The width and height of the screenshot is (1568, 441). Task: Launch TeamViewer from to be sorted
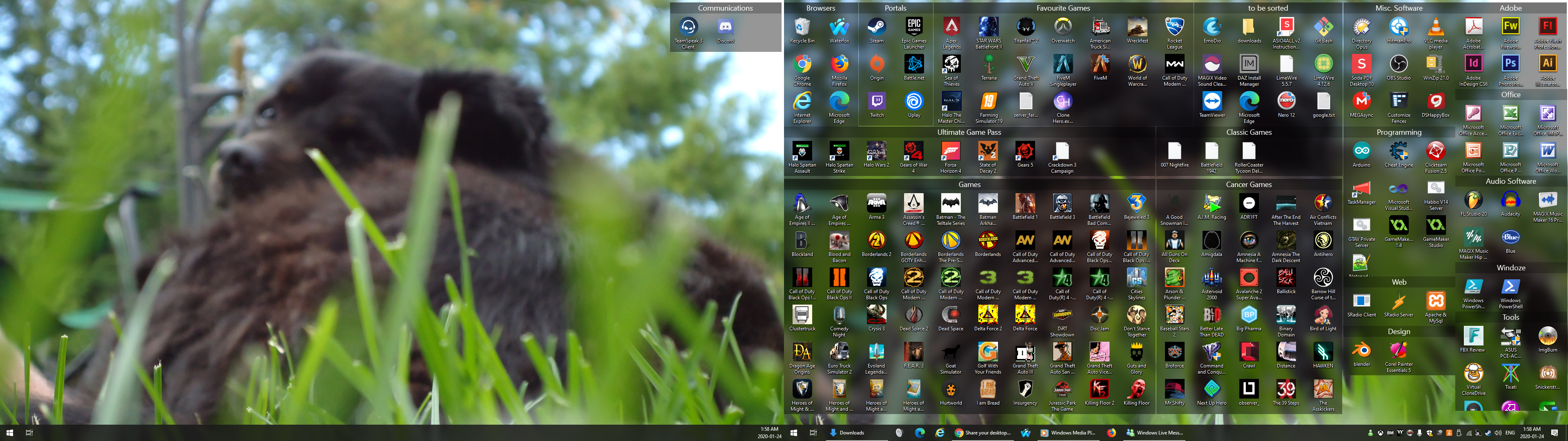[x=1211, y=105]
